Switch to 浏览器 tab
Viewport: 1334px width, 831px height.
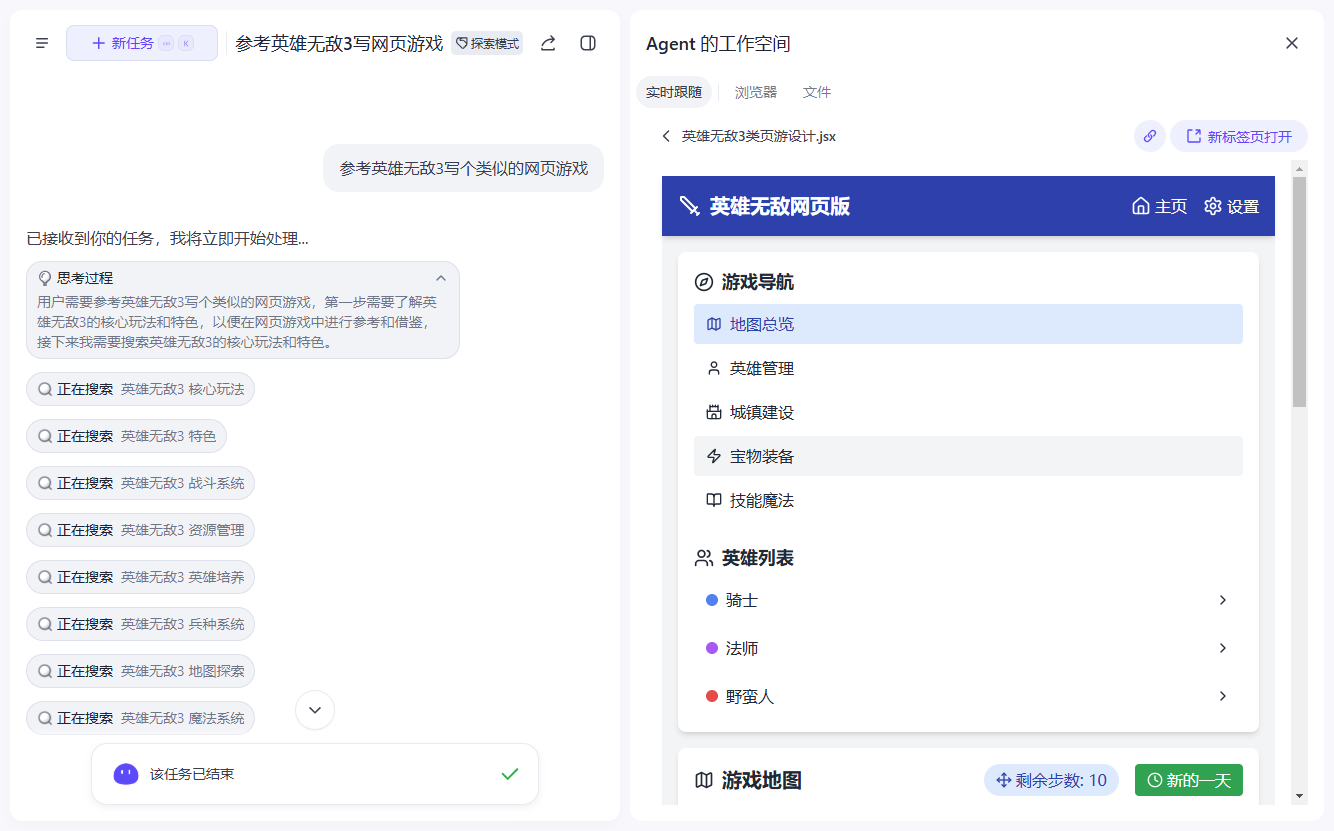[x=756, y=92]
